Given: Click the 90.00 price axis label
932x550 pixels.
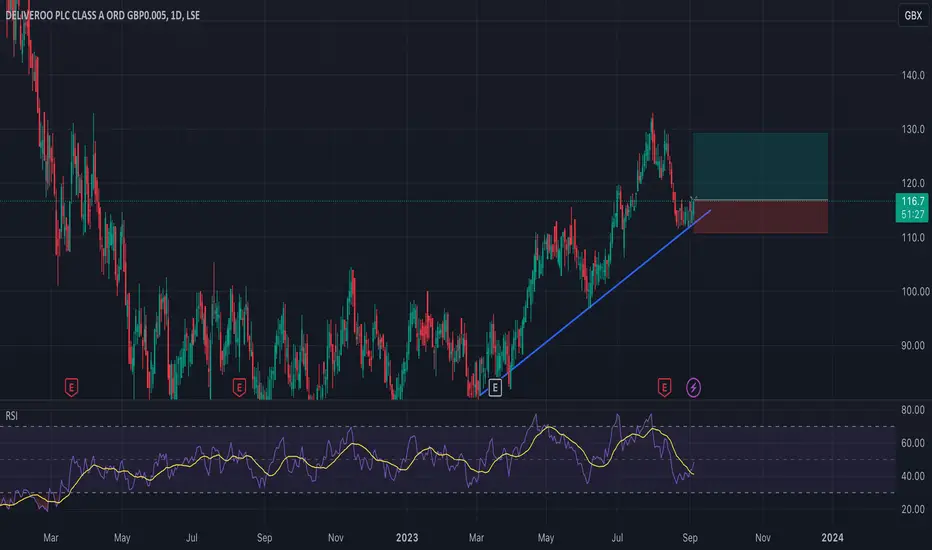Looking at the screenshot, I should point(913,345).
